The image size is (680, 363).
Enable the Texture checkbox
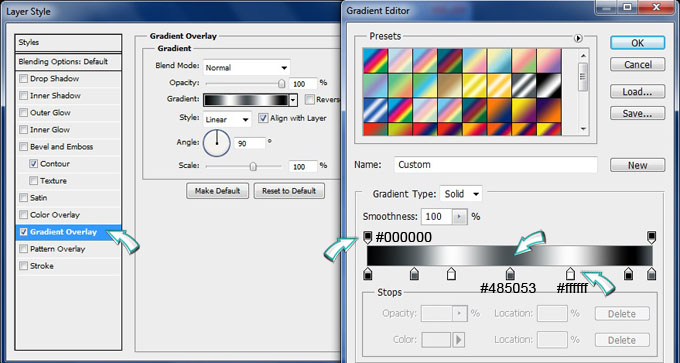pos(33,181)
